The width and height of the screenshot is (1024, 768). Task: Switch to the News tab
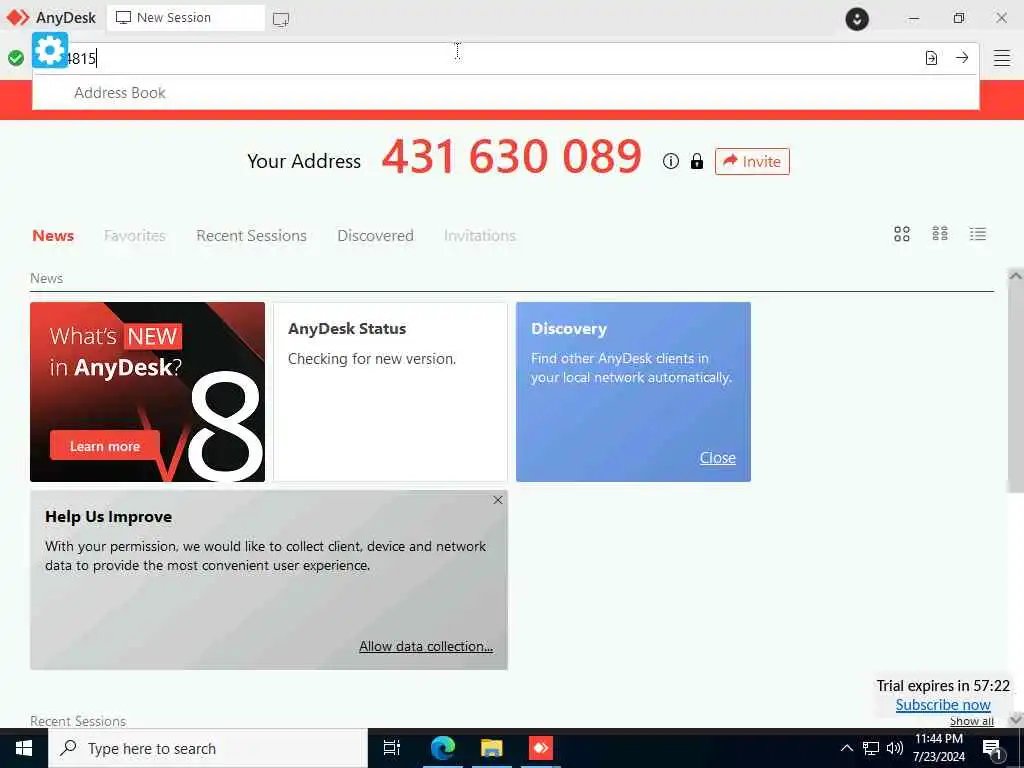(x=53, y=236)
